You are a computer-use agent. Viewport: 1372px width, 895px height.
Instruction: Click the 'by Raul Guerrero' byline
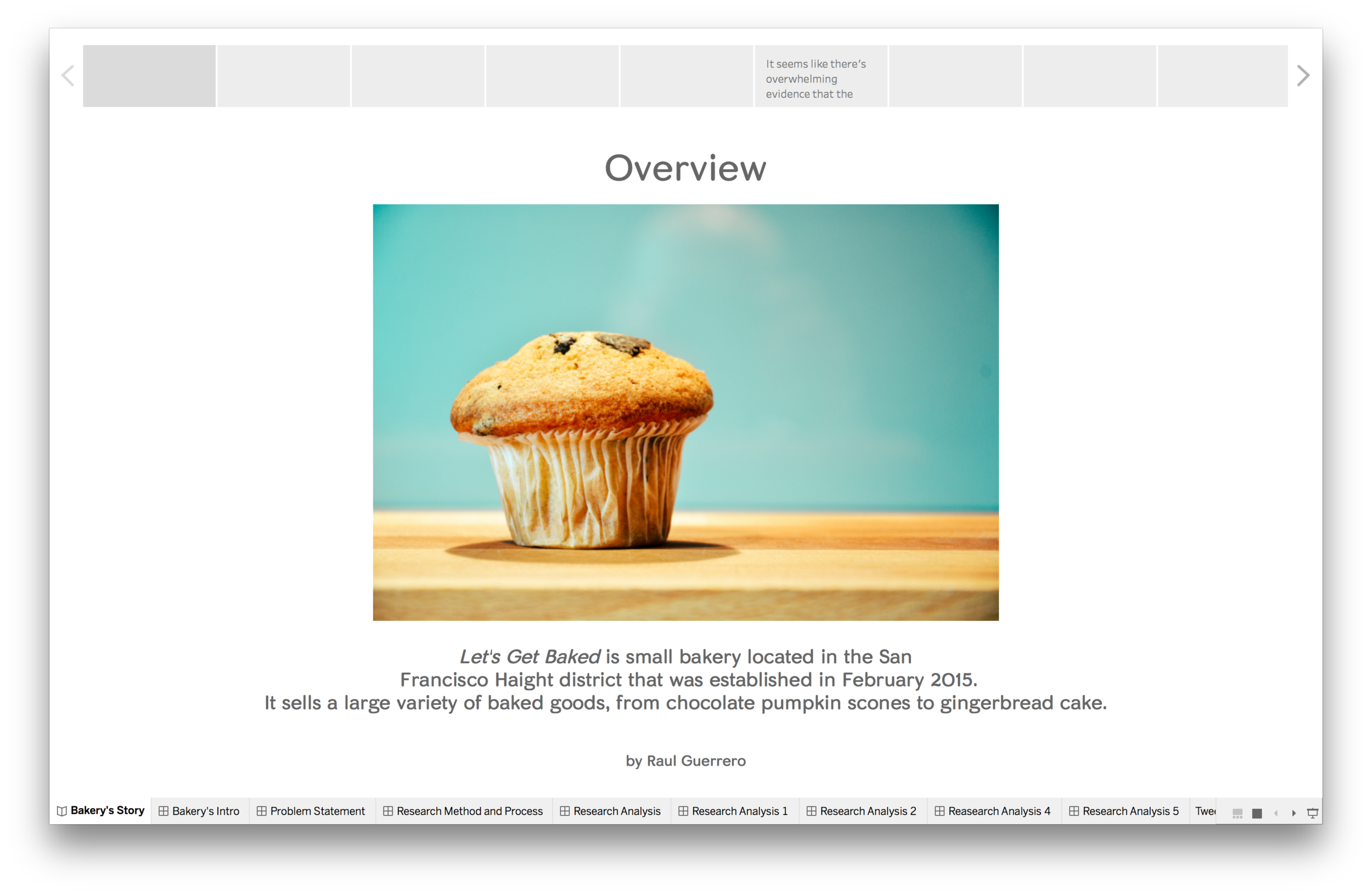tap(685, 760)
